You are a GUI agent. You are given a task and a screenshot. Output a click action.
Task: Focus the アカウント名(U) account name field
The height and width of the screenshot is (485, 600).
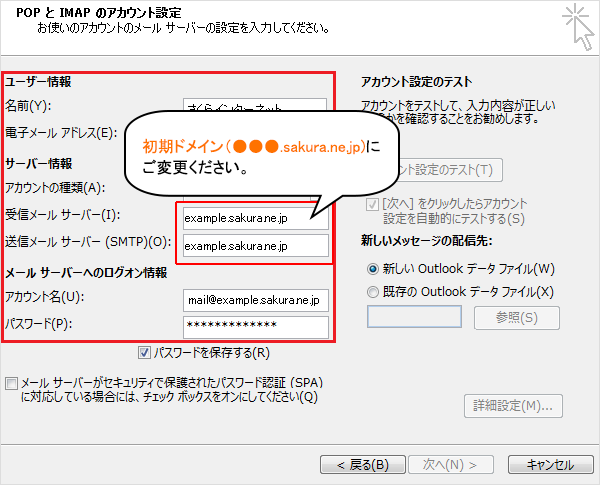tap(255, 299)
